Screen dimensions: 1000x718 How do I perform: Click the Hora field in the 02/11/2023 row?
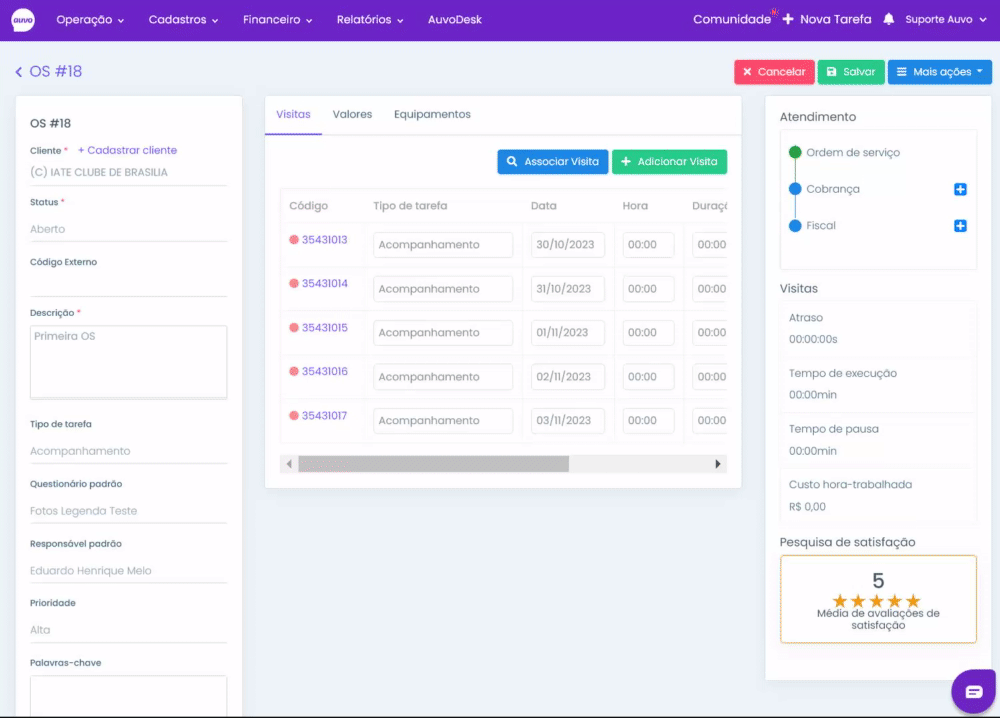click(648, 376)
